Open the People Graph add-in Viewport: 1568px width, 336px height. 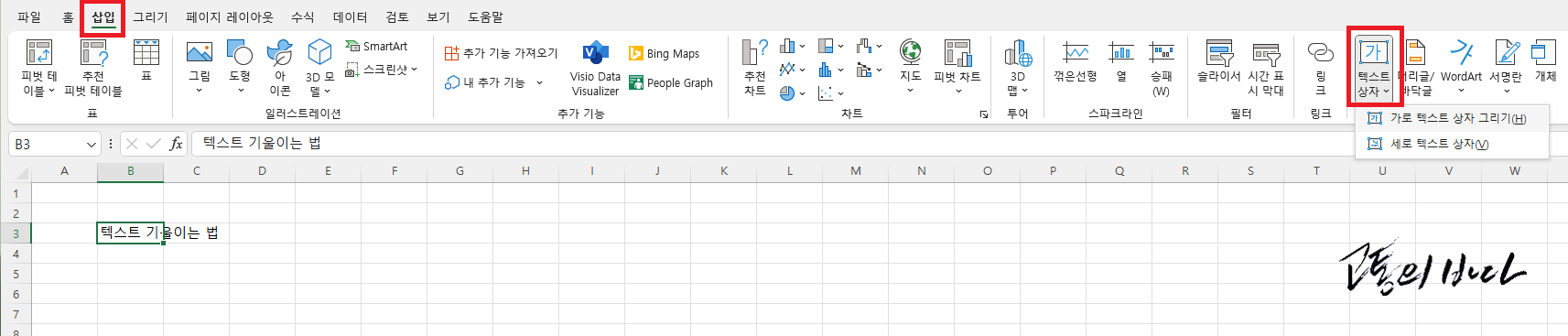[x=670, y=82]
